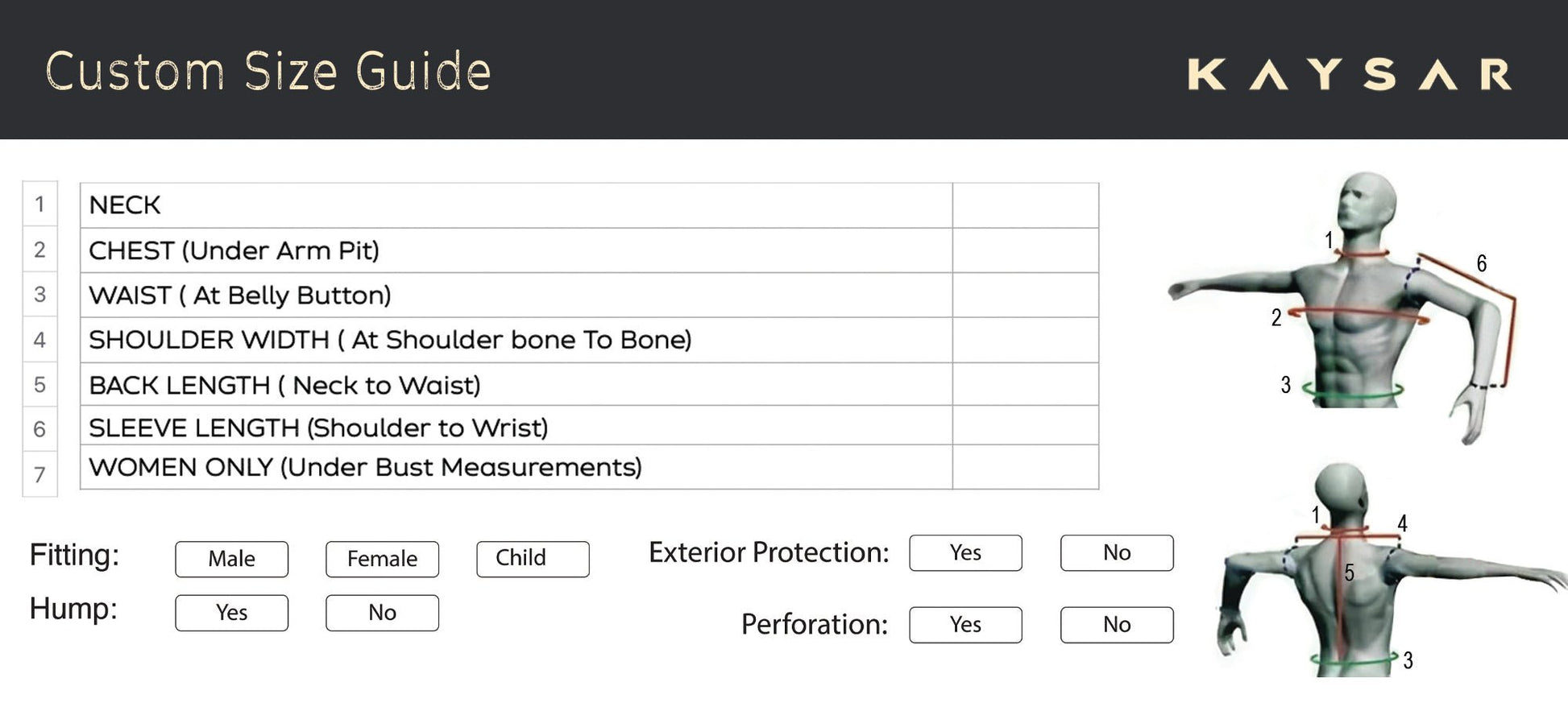Click the WAIST measurement value cell
This screenshot has width=1568, height=711.
coord(1025,295)
